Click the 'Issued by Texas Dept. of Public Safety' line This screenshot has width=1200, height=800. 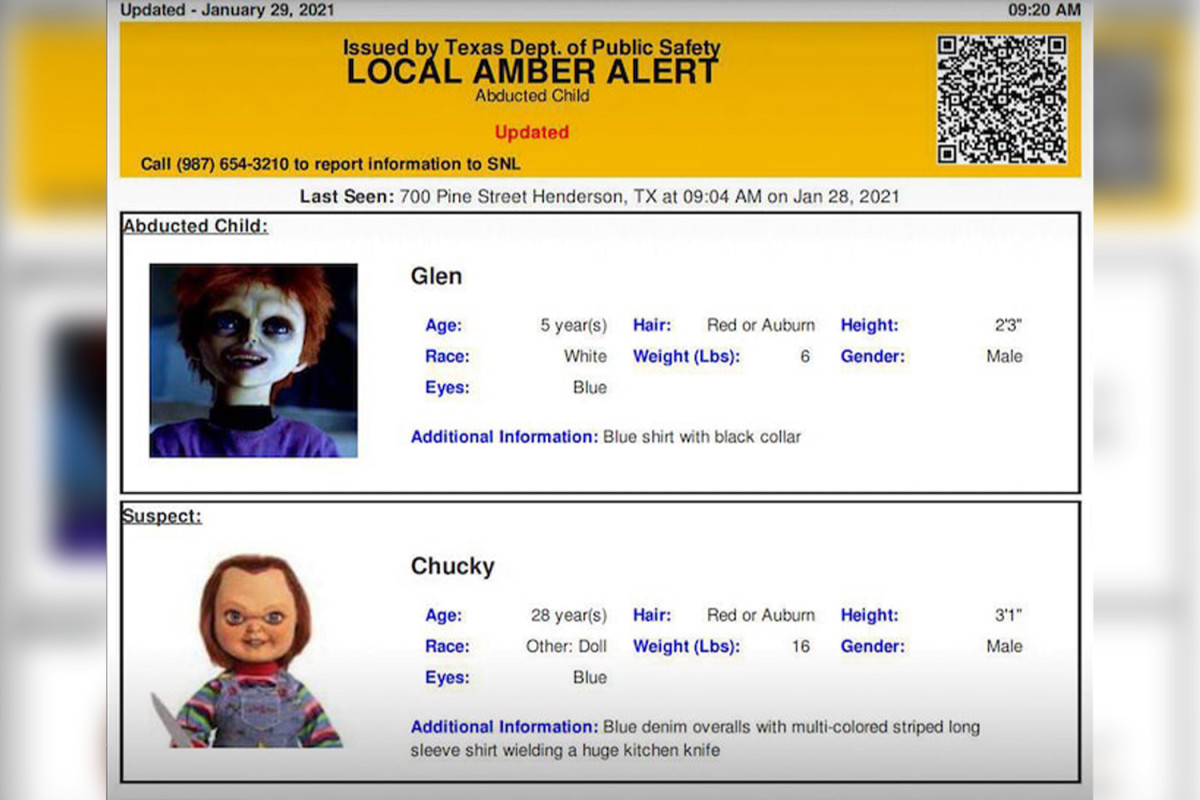(532, 47)
